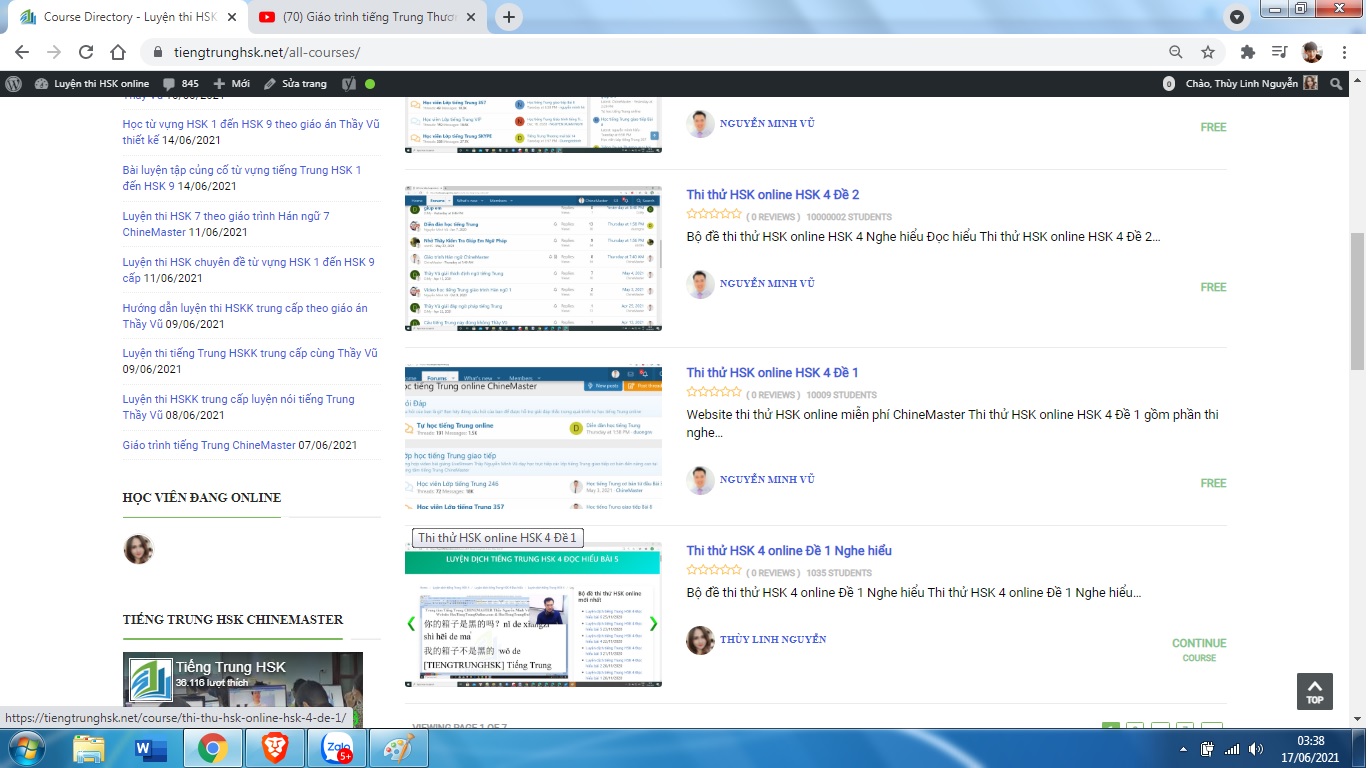This screenshot has height=768, width=1368.
Task: Open Thi thử HSK 4 online Đề 1 Nghe hiểu
Action: click(789, 551)
